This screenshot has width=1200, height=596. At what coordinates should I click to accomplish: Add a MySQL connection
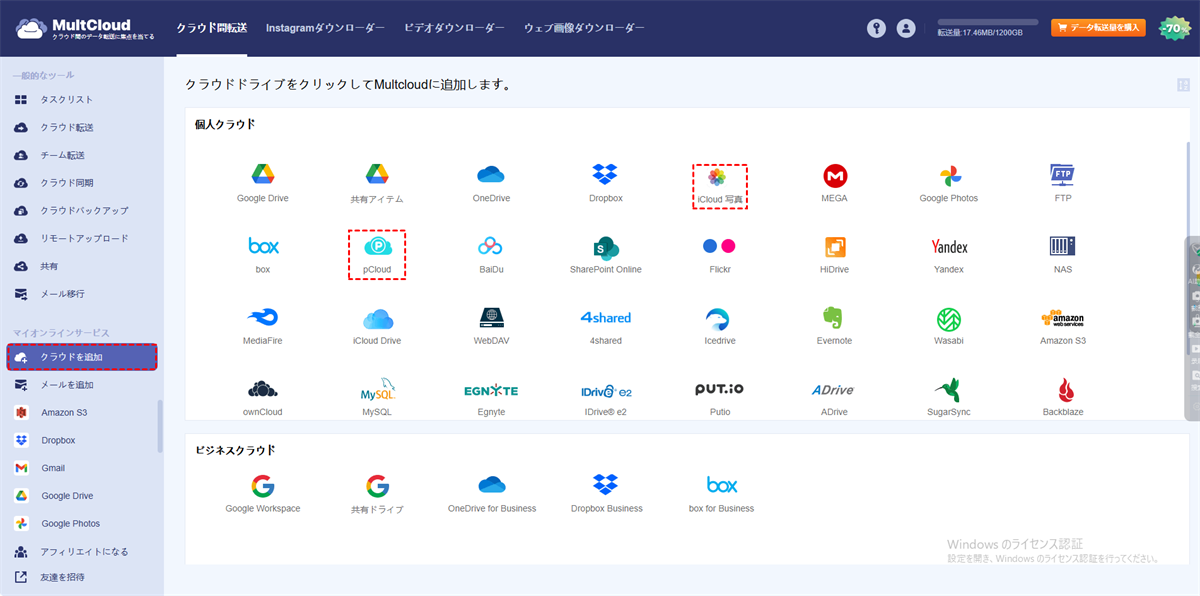[x=377, y=389]
